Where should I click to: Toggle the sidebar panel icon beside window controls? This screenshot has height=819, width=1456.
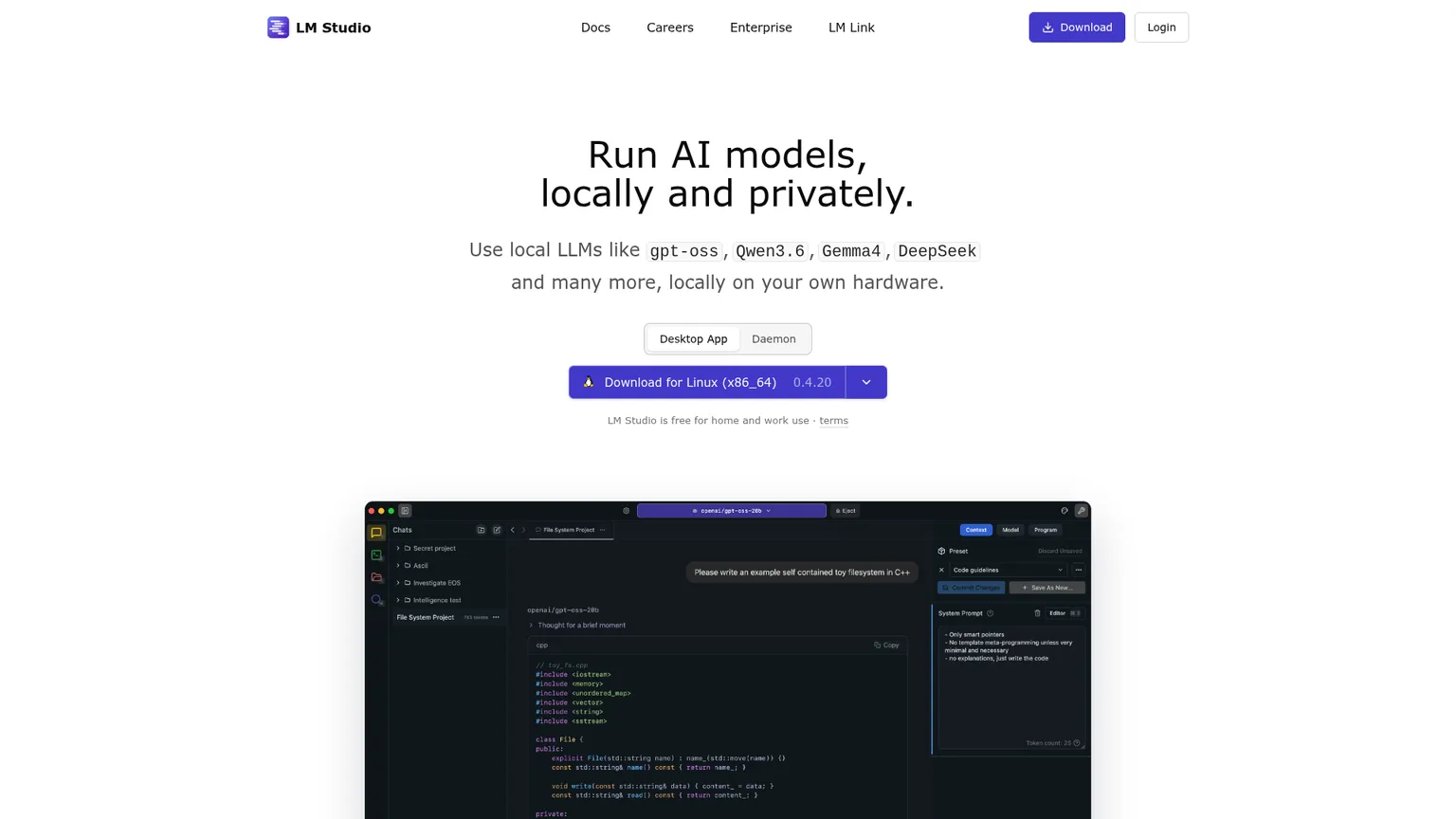(405, 511)
